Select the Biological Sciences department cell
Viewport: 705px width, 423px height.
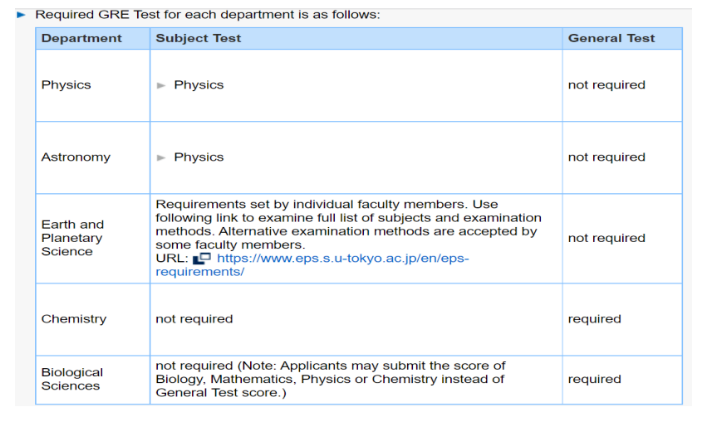(x=93, y=380)
